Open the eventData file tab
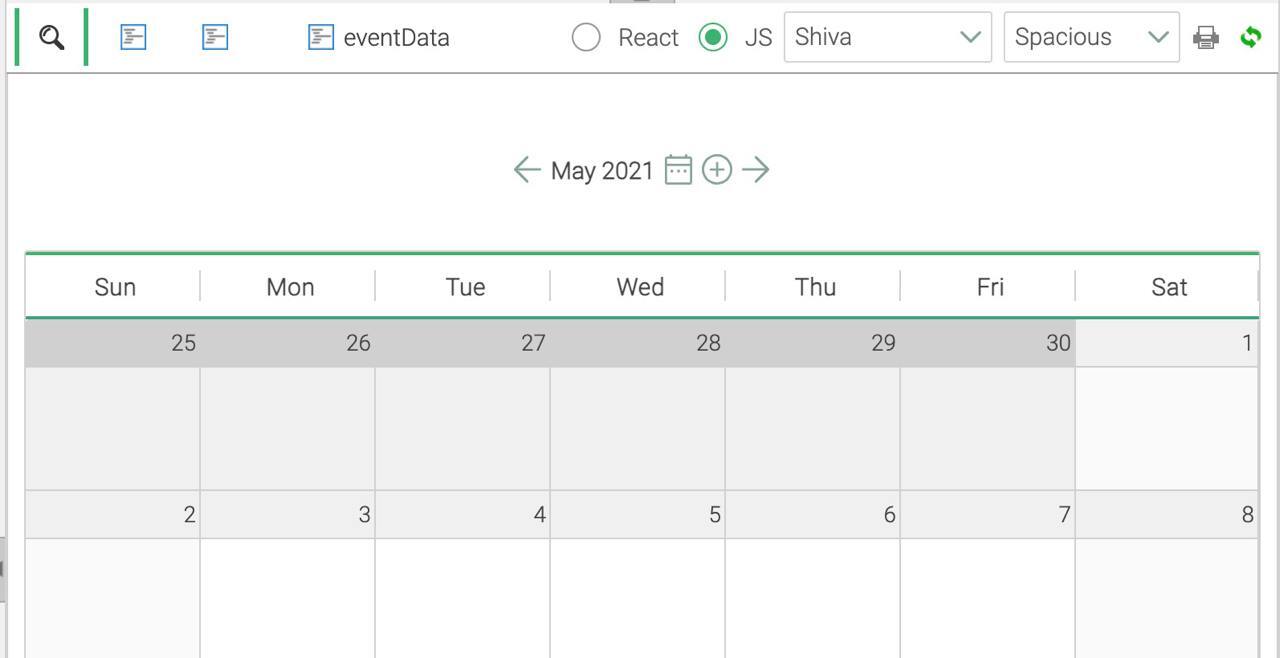1280x658 pixels. point(378,38)
